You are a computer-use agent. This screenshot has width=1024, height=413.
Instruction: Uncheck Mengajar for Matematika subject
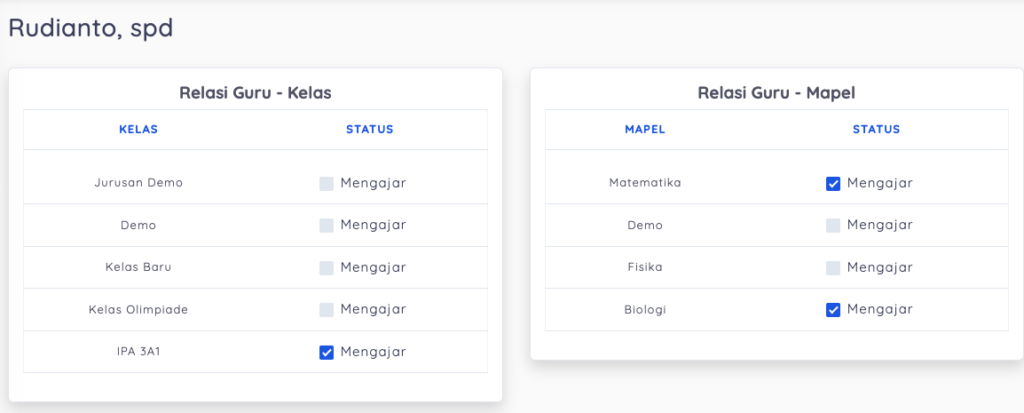click(833, 183)
